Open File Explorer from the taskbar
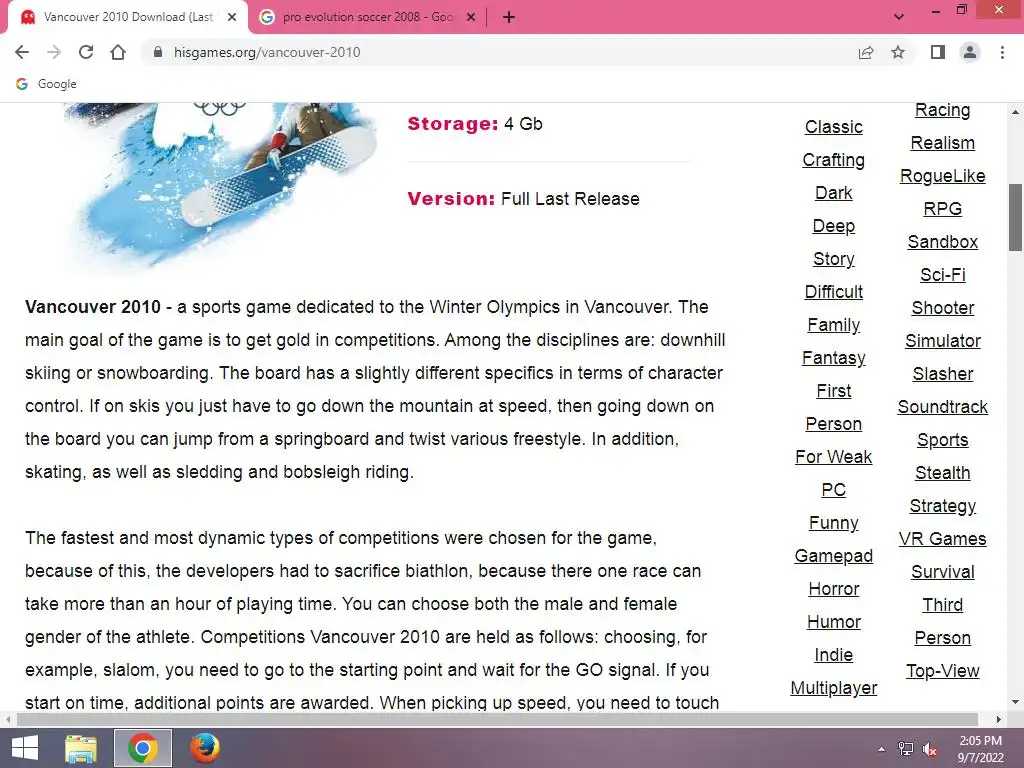 (81, 748)
